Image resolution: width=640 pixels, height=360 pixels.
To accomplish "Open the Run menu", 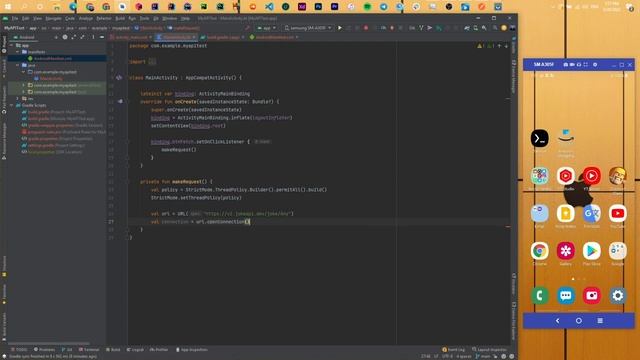I will pos(132,18).
